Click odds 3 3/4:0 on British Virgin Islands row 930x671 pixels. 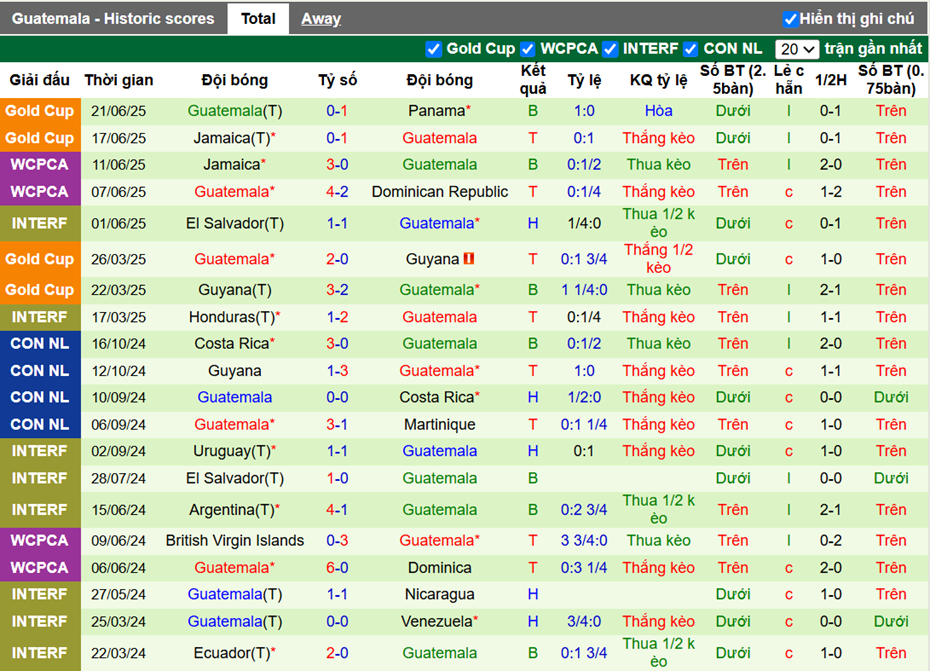pyautogui.click(x=584, y=540)
